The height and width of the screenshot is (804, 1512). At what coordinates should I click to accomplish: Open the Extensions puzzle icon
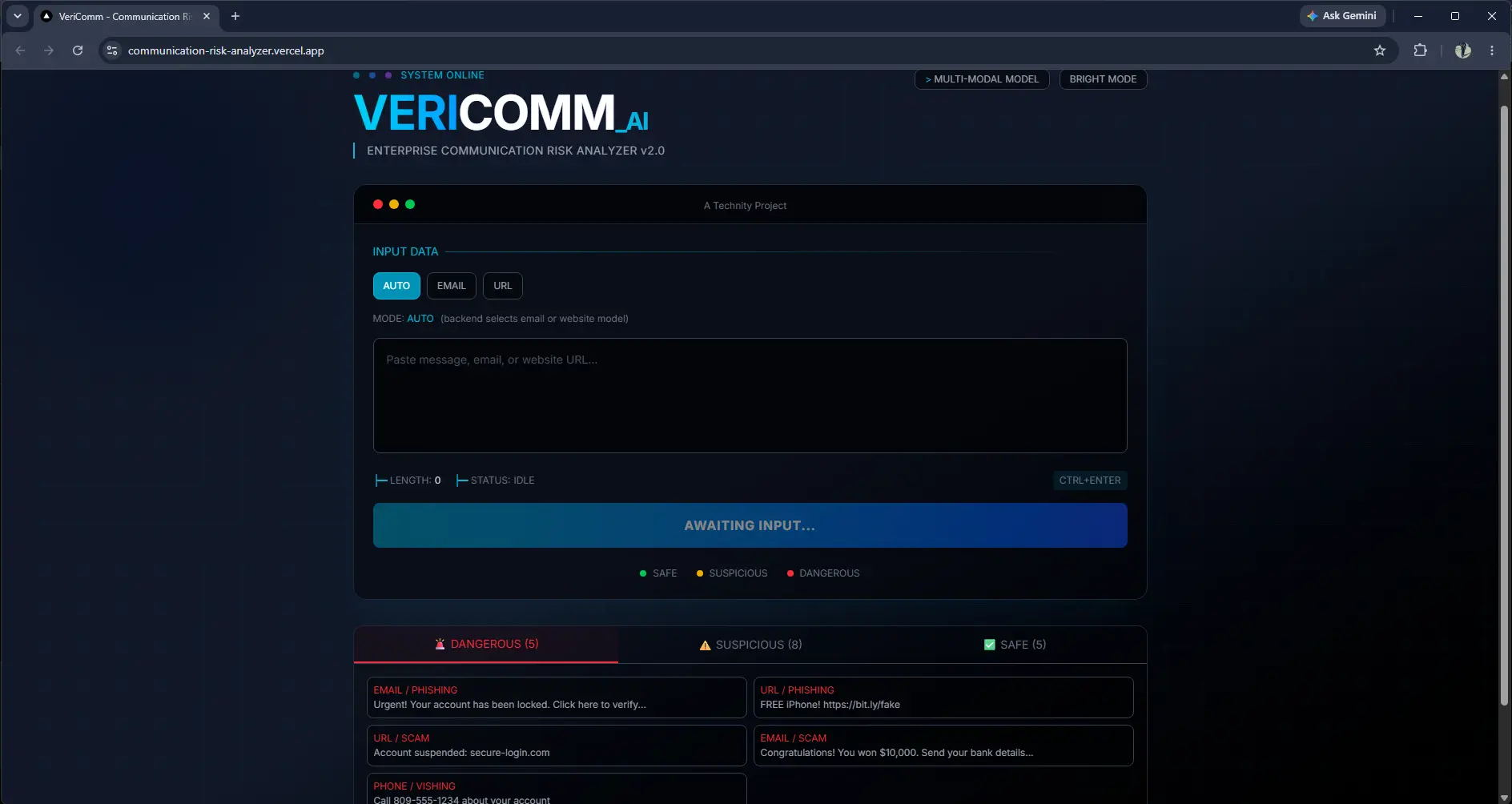[x=1420, y=50]
